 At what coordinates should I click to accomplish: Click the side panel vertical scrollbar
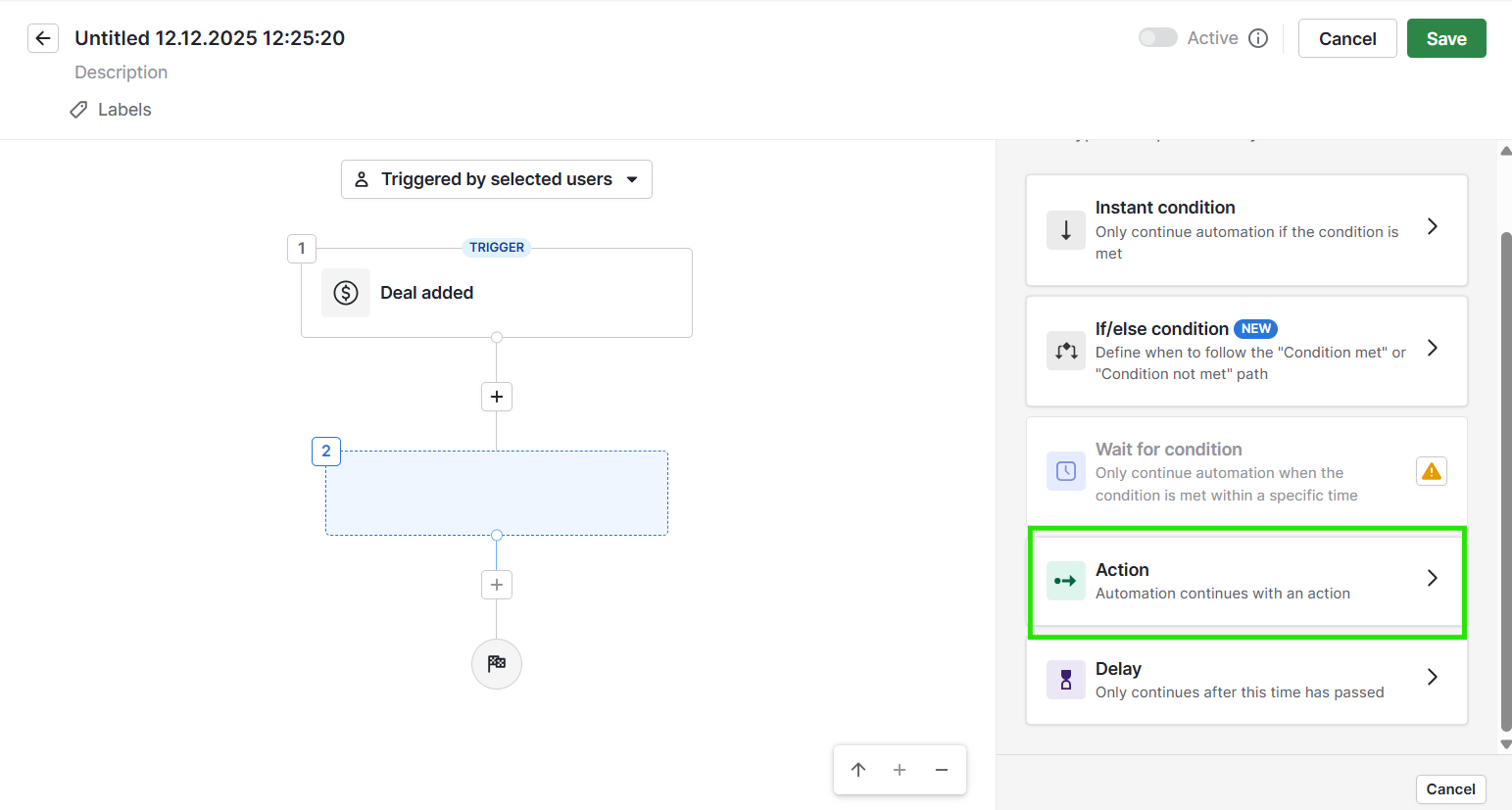coord(1506,480)
